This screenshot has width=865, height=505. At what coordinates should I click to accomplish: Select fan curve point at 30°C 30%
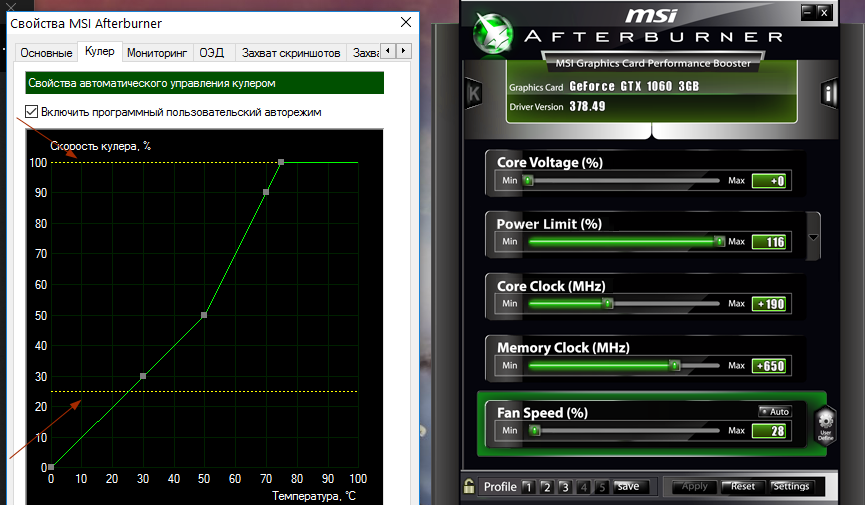pos(143,376)
